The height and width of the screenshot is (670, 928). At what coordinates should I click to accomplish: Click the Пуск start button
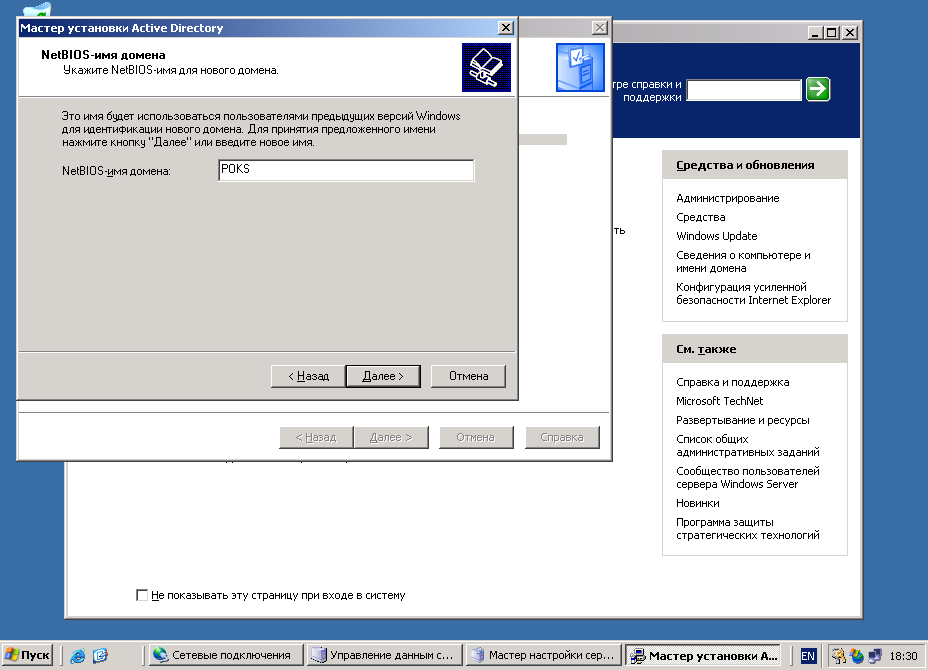[x=27, y=655]
